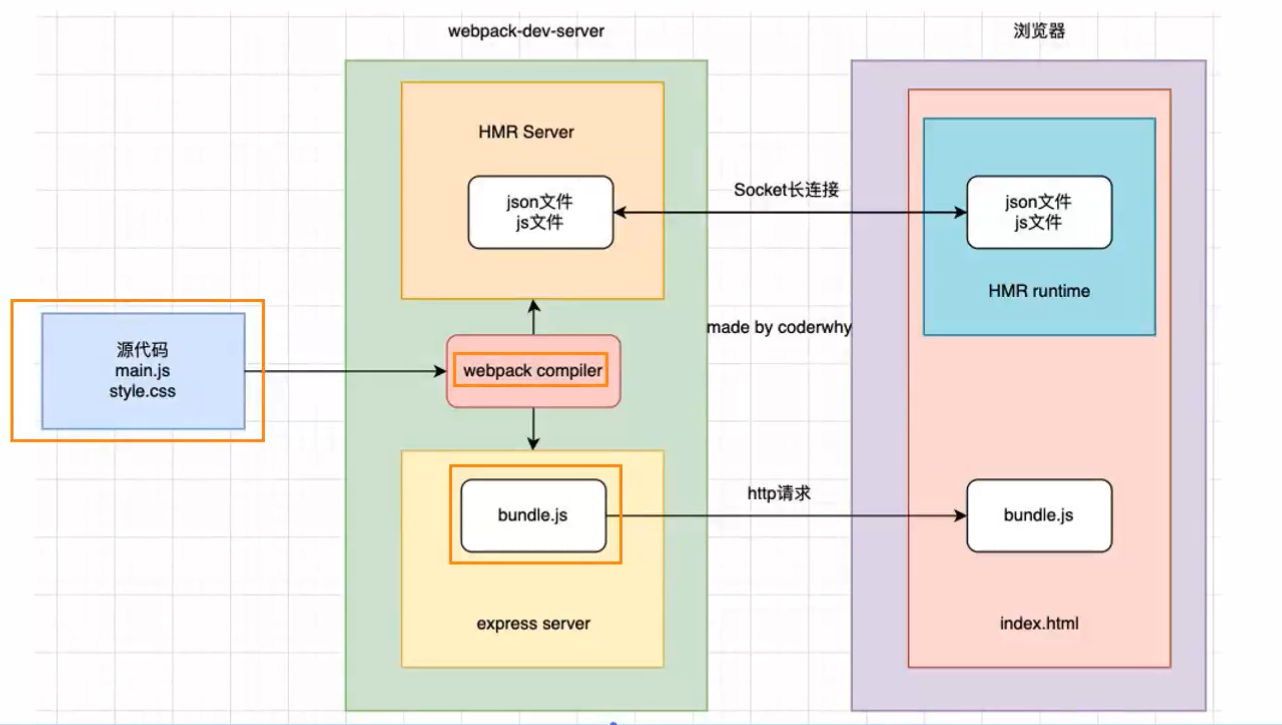This screenshot has height=725, width=1282.
Task: Select bundle.js box in express server
Action: tap(533, 515)
